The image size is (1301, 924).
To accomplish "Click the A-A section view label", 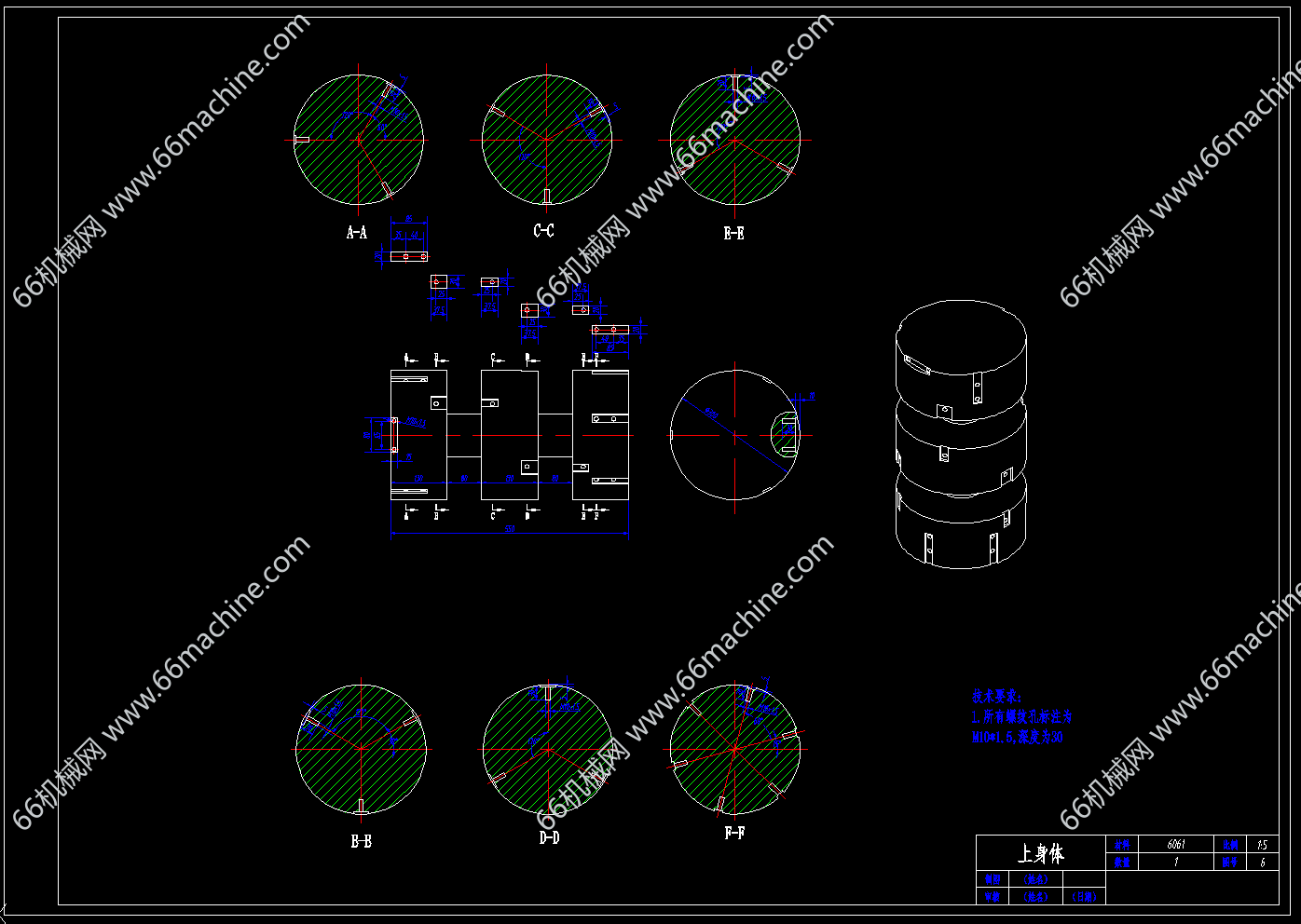I will (x=357, y=233).
